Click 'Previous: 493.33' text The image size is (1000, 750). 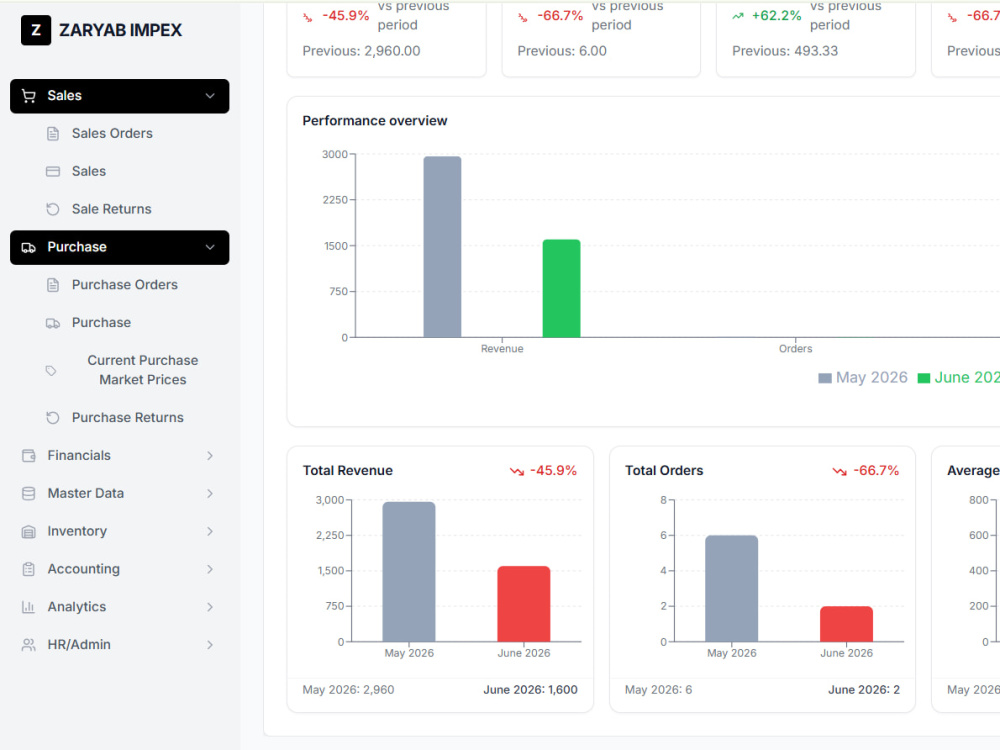(785, 51)
